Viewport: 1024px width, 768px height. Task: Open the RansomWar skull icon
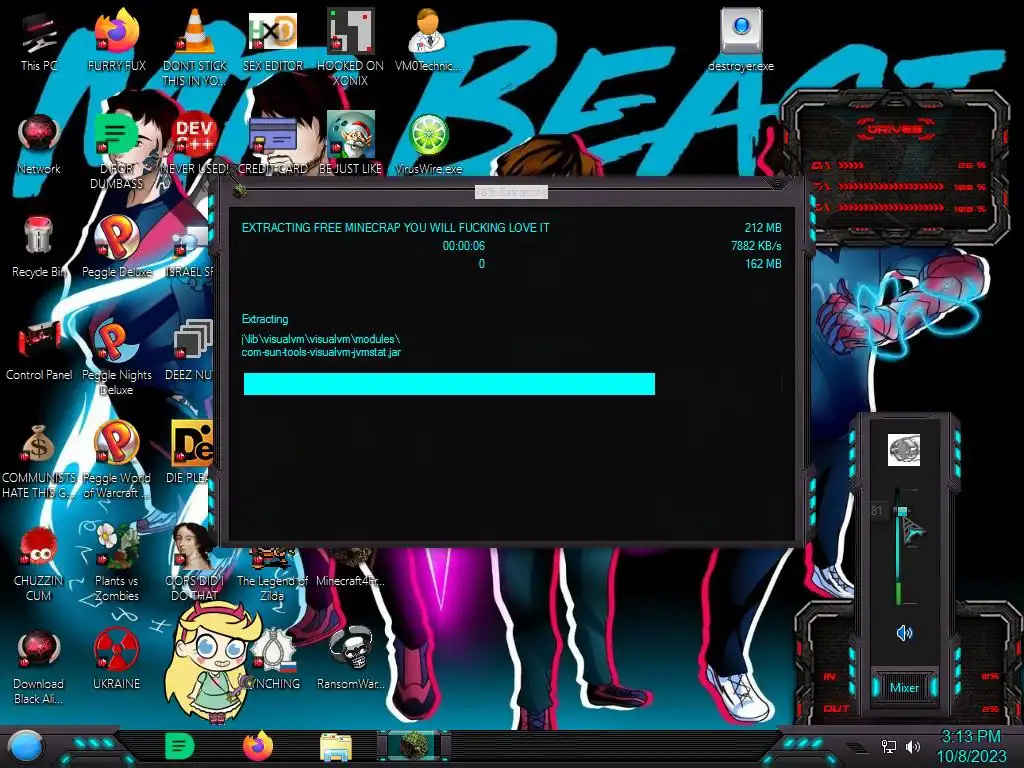(x=351, y=660)
